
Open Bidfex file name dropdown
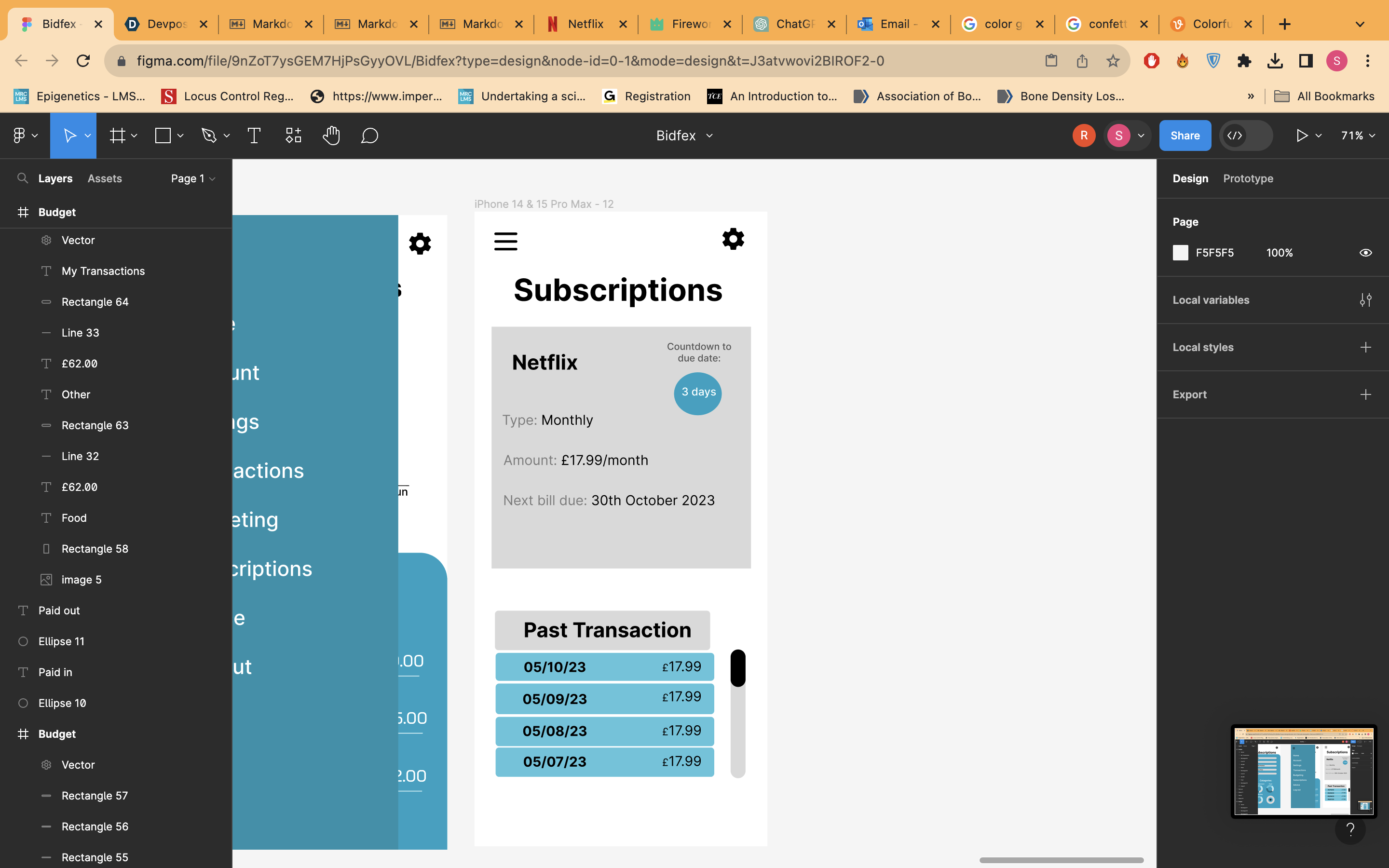(684, 136)
